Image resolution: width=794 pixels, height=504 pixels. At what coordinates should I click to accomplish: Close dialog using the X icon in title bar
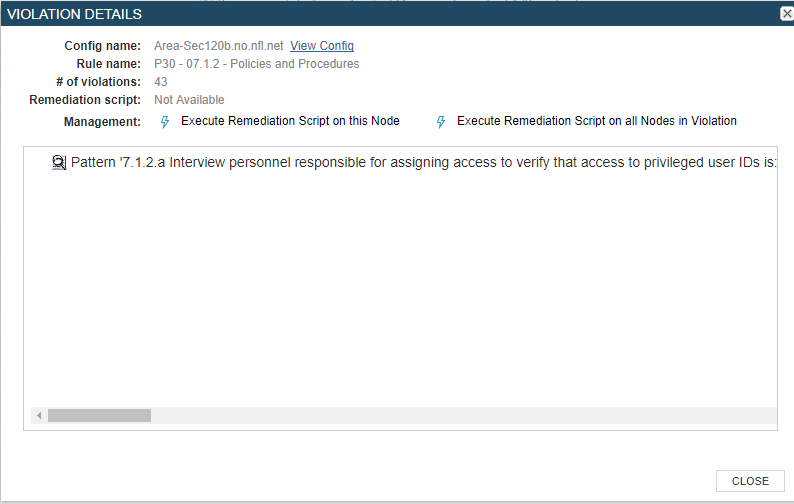786,14
